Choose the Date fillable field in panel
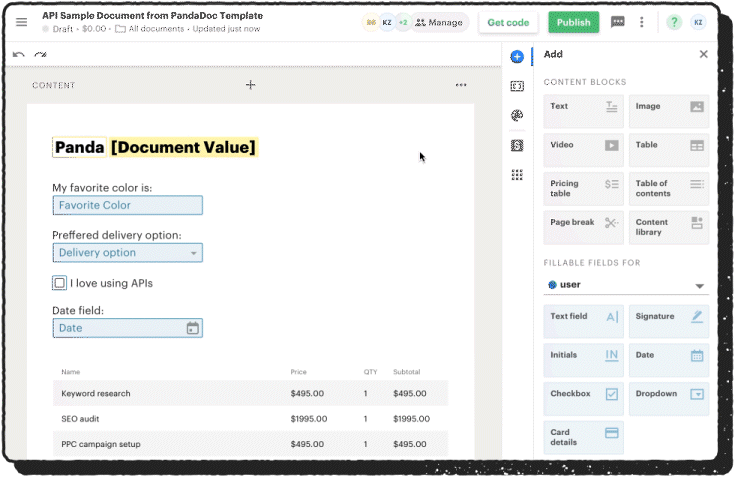The image size is (735, 477). click(668, 361)
